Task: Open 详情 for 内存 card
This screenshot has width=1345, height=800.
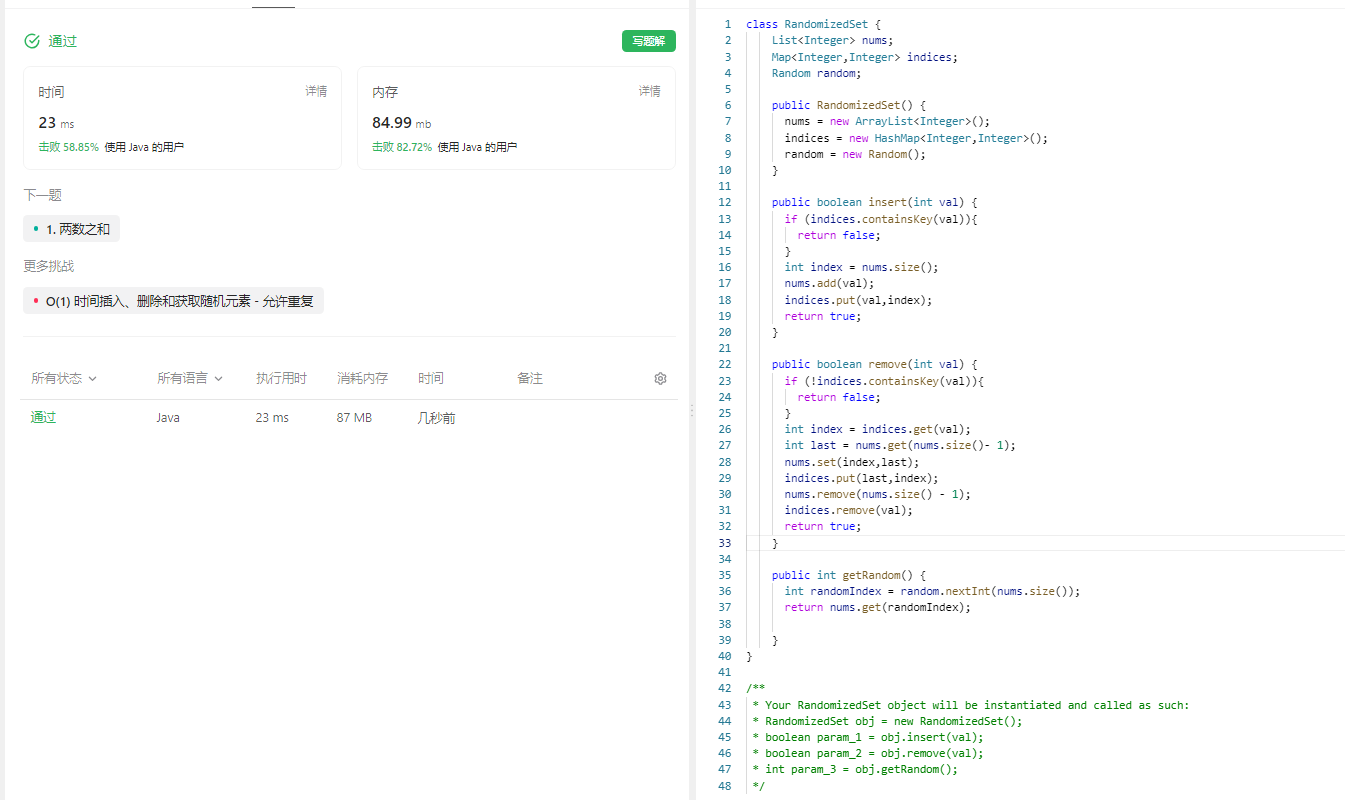Action: tap(650, 91)
